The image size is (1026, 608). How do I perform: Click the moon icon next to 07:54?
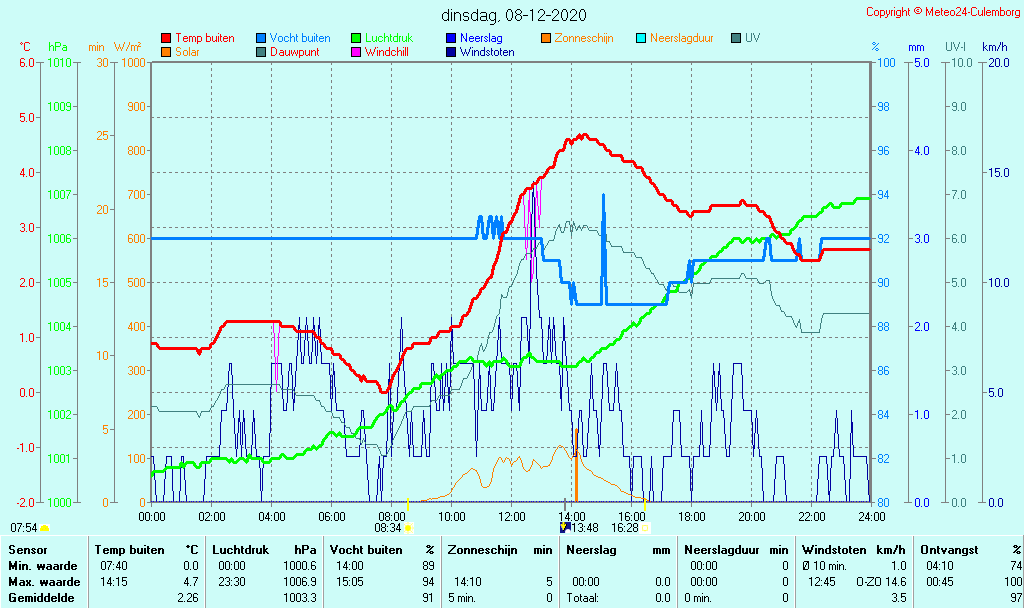click(x=44, y=528)
